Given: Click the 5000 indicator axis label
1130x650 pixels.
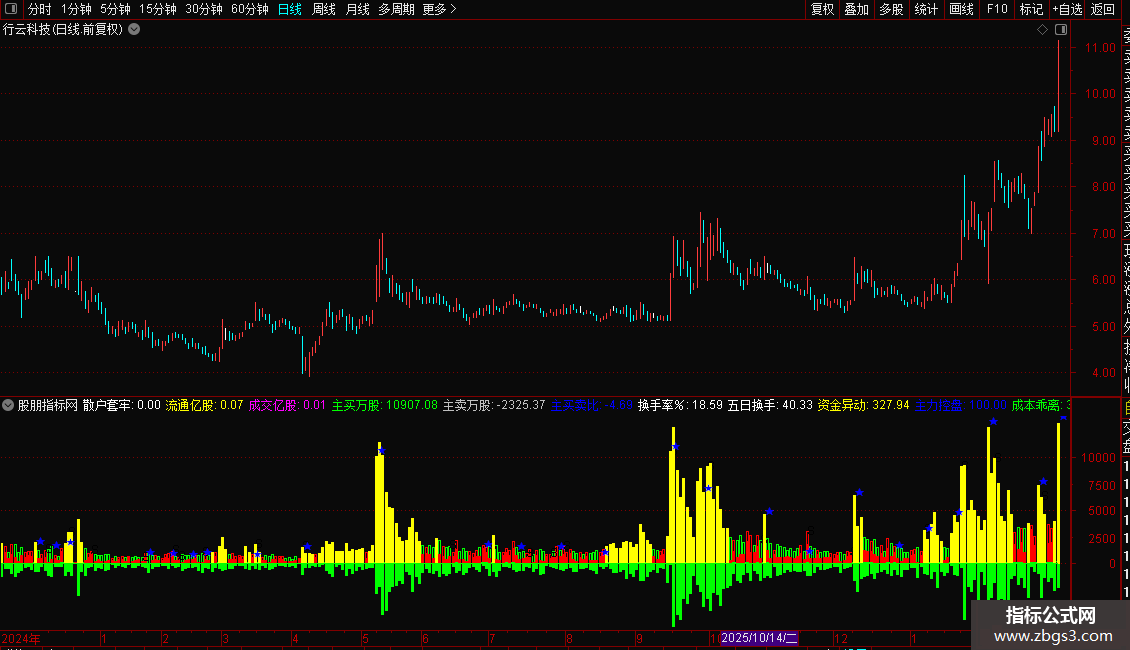Looking at the screenshot, I should point(1102,511).
